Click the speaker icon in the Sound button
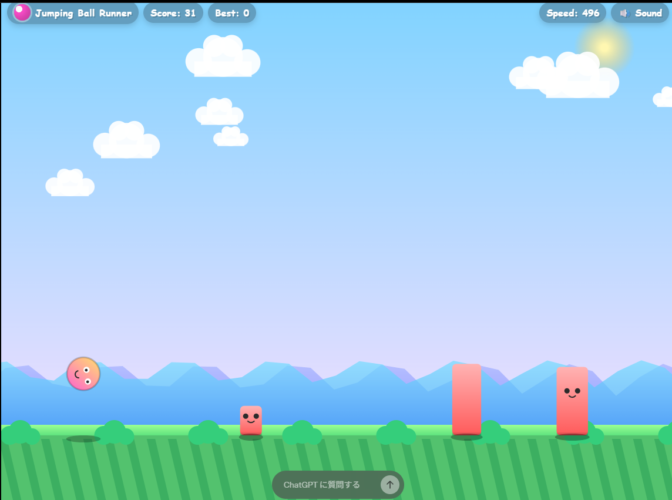The image size is (672, 500). click(624, 13)
